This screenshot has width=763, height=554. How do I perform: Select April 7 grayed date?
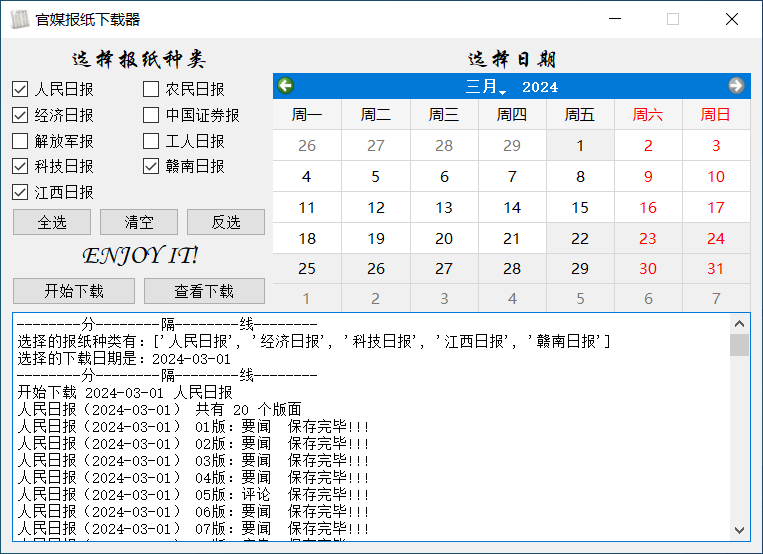coord(716,298)
